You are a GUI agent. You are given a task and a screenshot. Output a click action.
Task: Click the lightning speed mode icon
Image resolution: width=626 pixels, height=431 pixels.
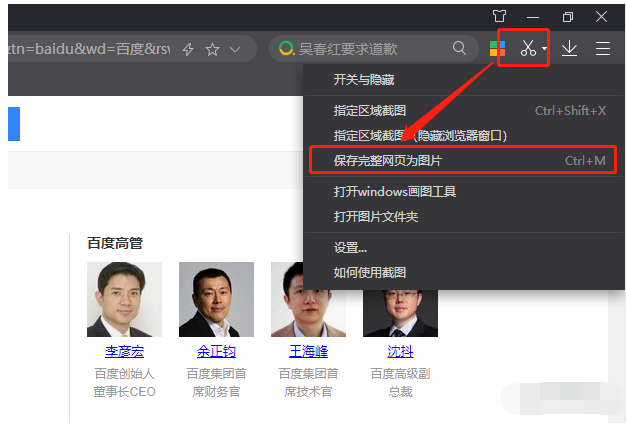tap(187, 49)
